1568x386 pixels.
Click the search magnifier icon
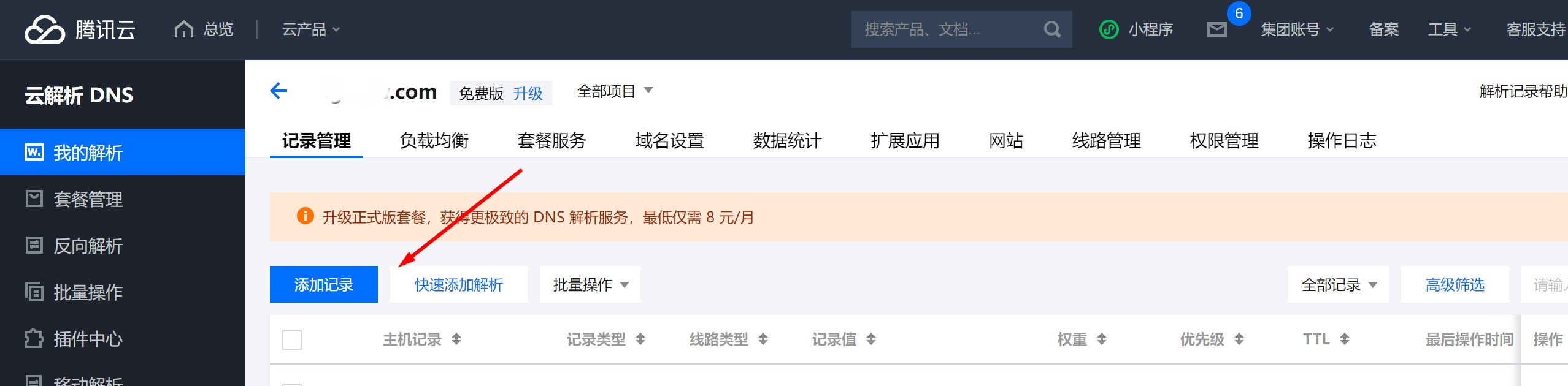click(1052, 29)
